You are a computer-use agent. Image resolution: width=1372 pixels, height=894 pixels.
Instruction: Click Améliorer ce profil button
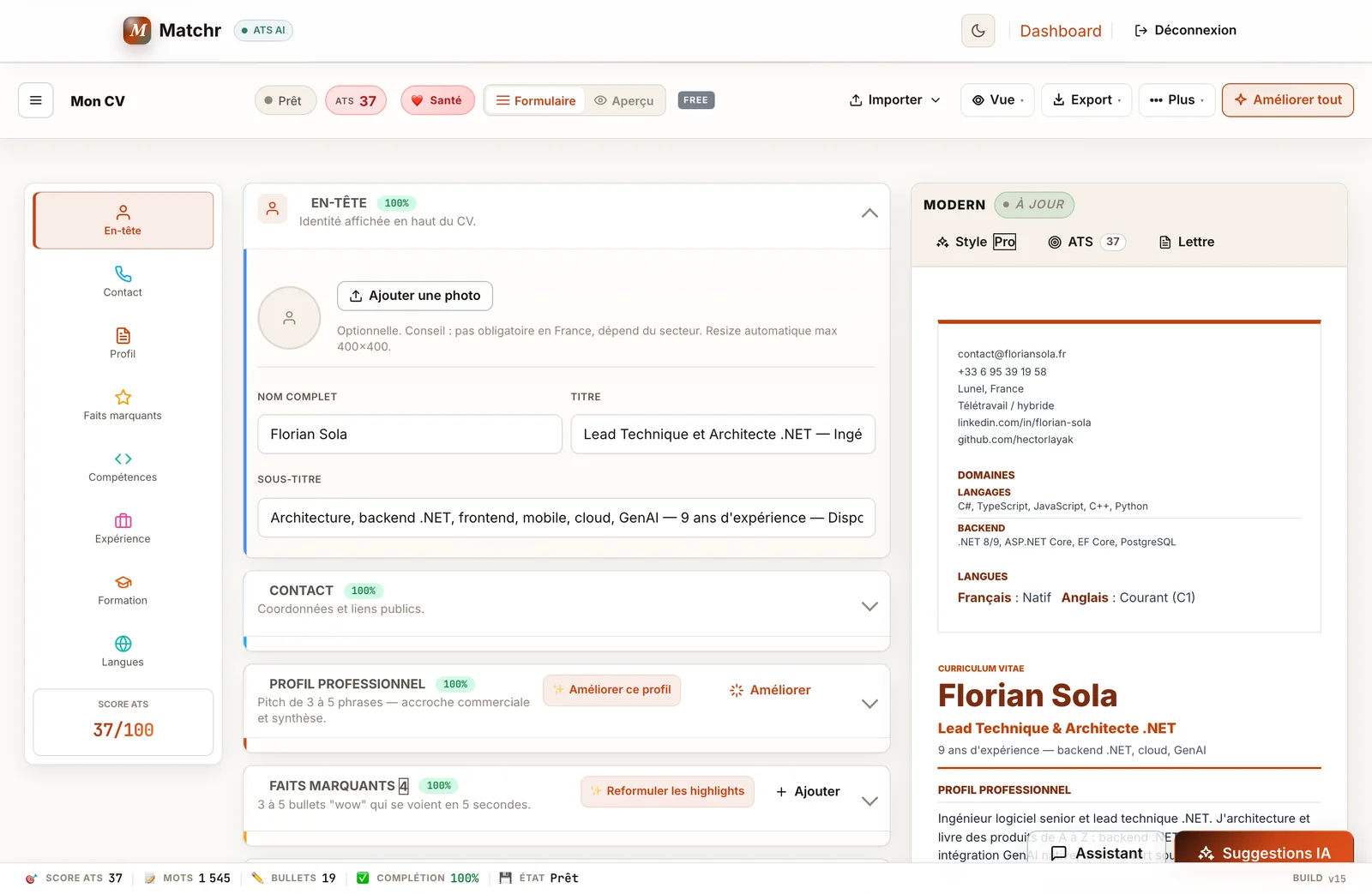pos(611,690)
